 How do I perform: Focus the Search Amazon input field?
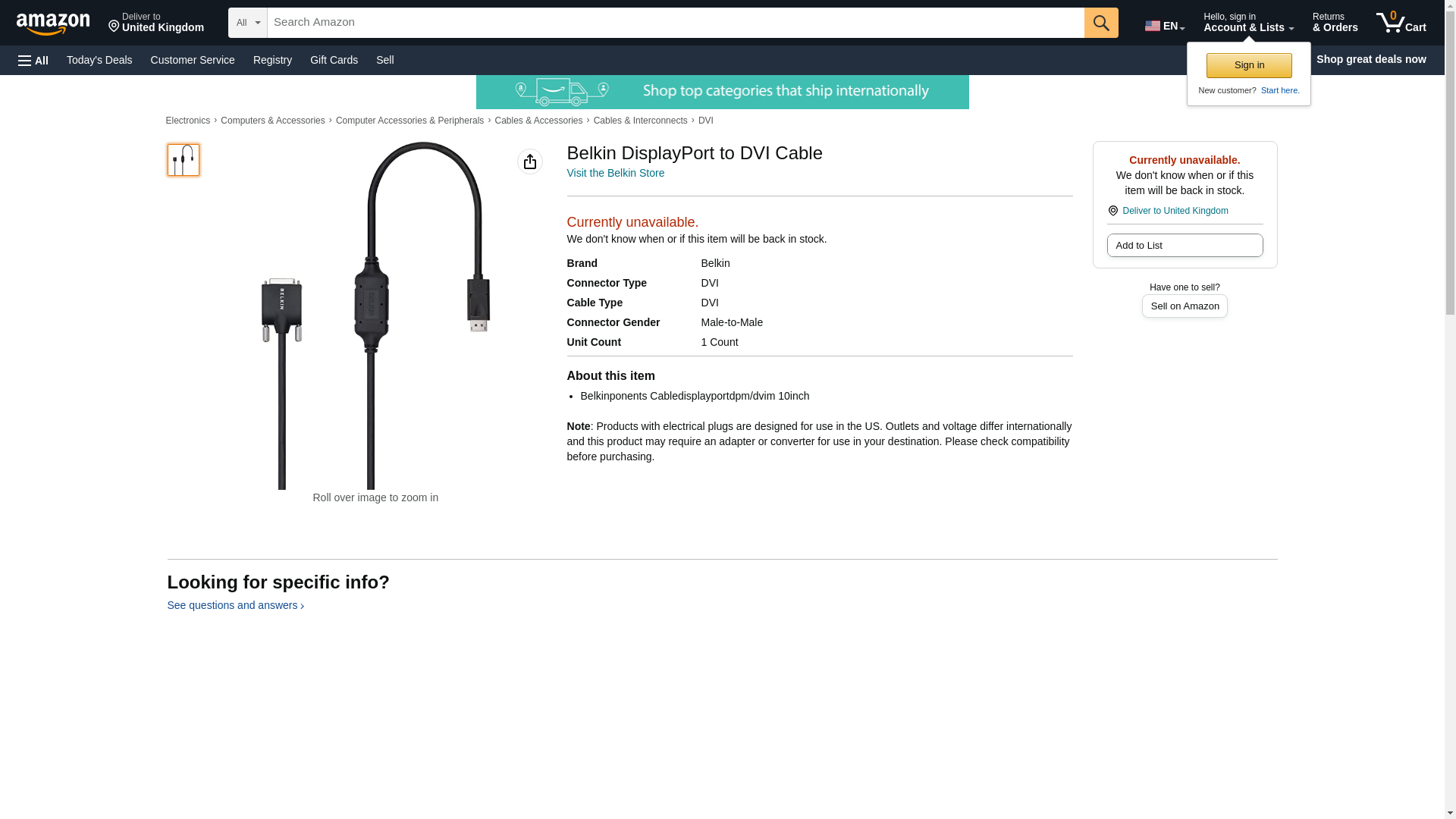point(676,23)
